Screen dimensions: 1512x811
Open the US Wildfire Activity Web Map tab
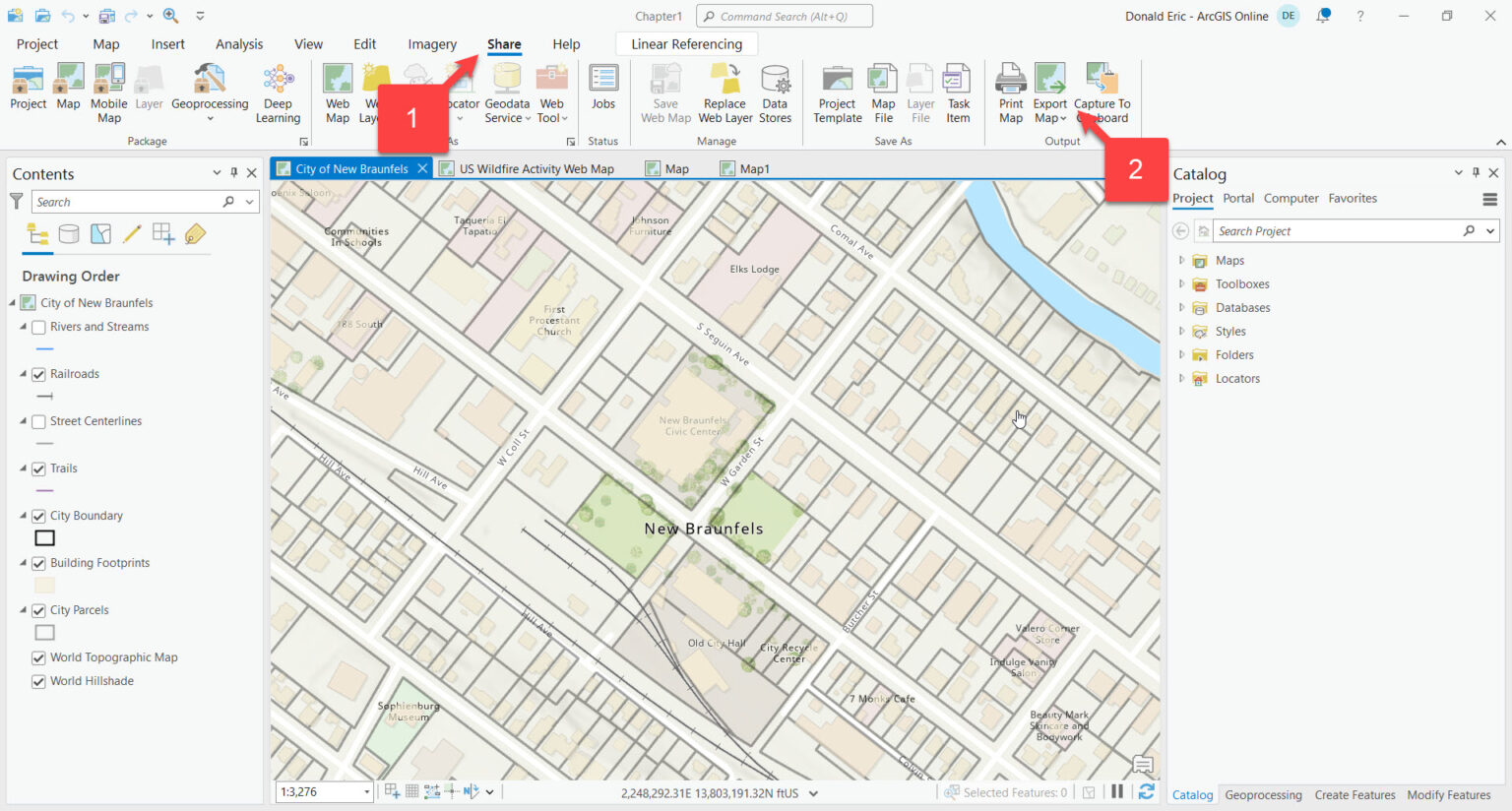(x=536, y=168)
